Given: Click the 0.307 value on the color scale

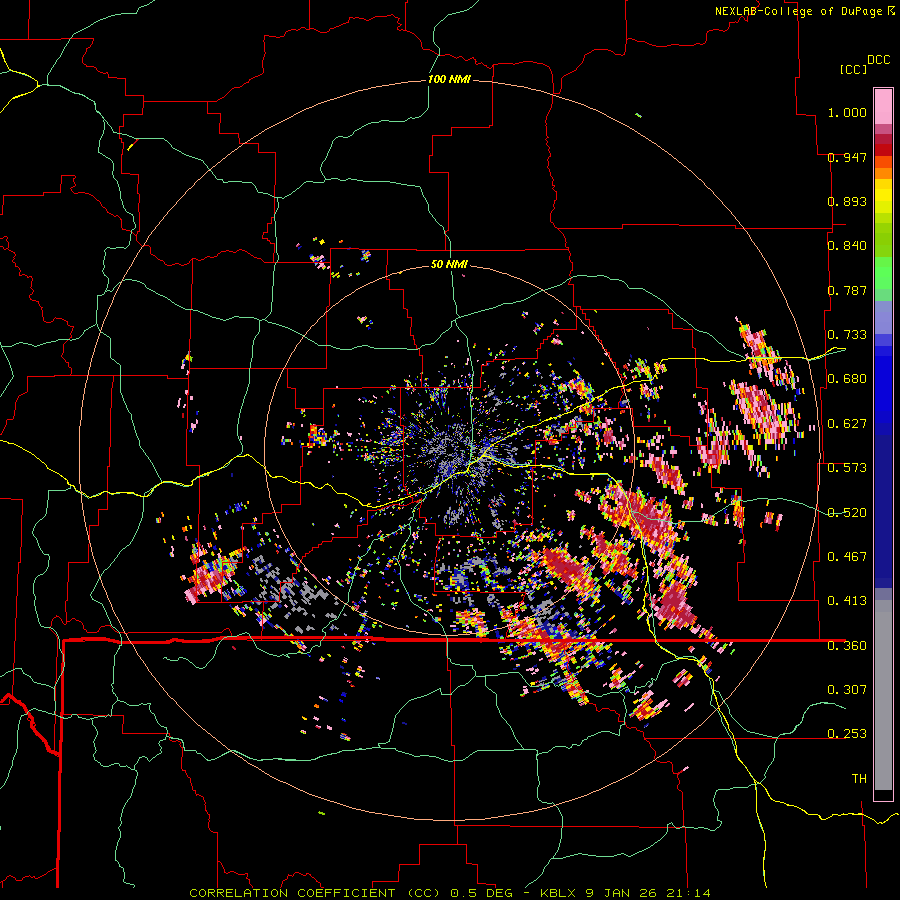Looking at the screenshot, I should coord(847,689).
